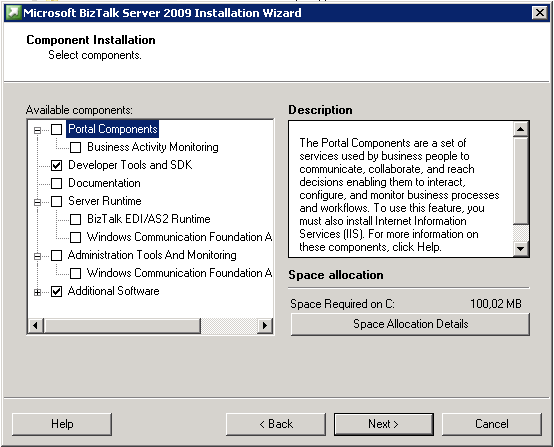Collapse the Portal Components tree node

(37, 130)
